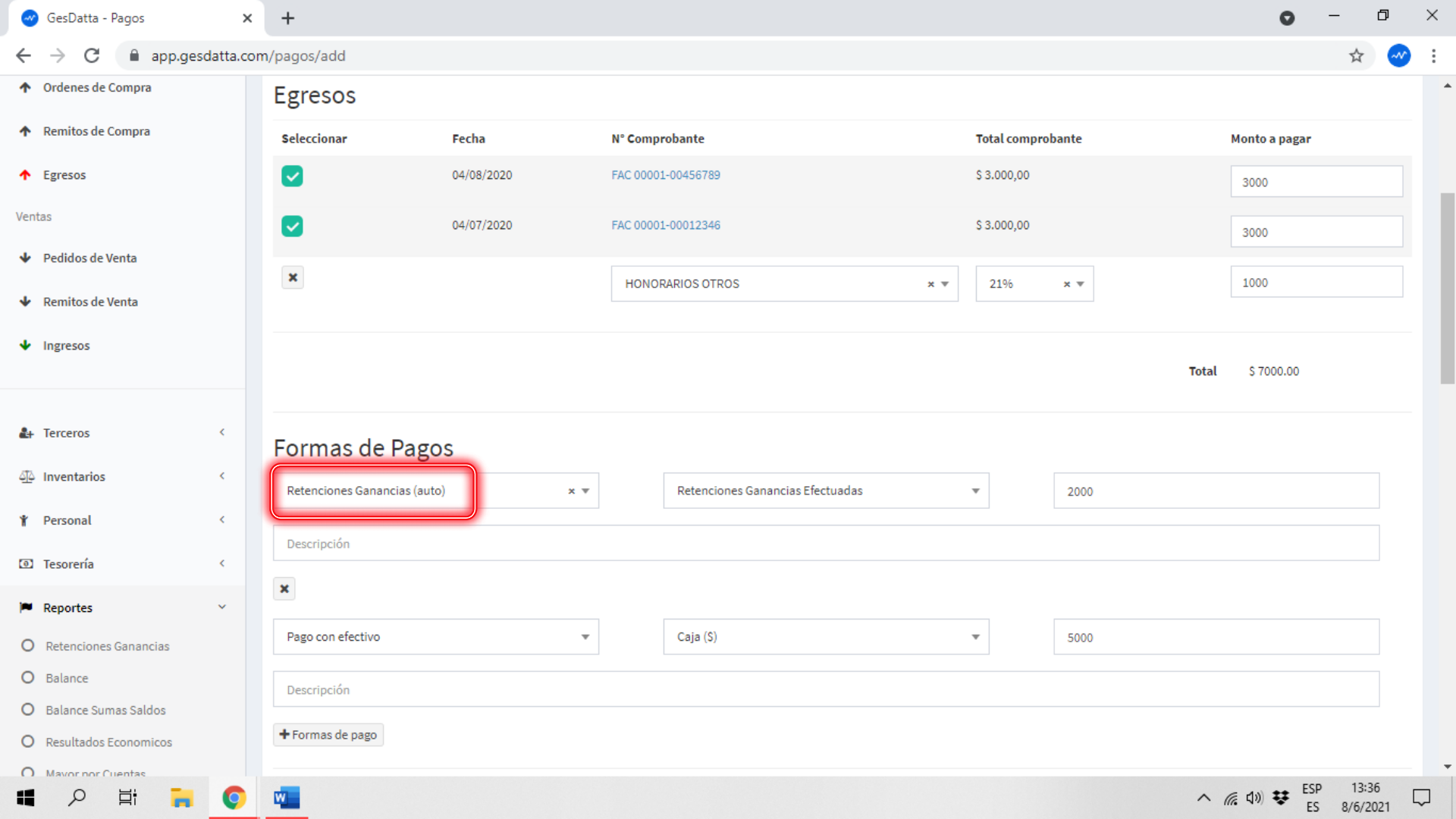Click the Tesorería money icon
This screenshot has height=819, width=1456.
(x=27, y=564)
